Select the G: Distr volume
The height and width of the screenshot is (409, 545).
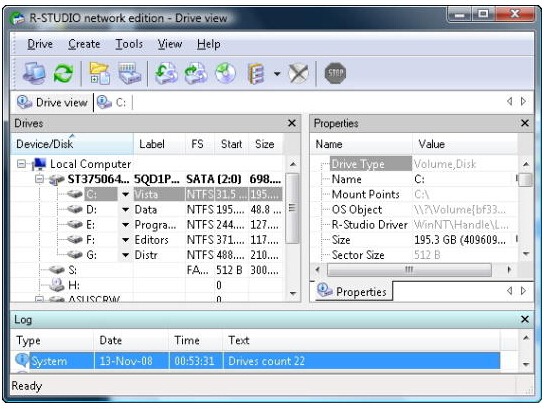point(173,255)
